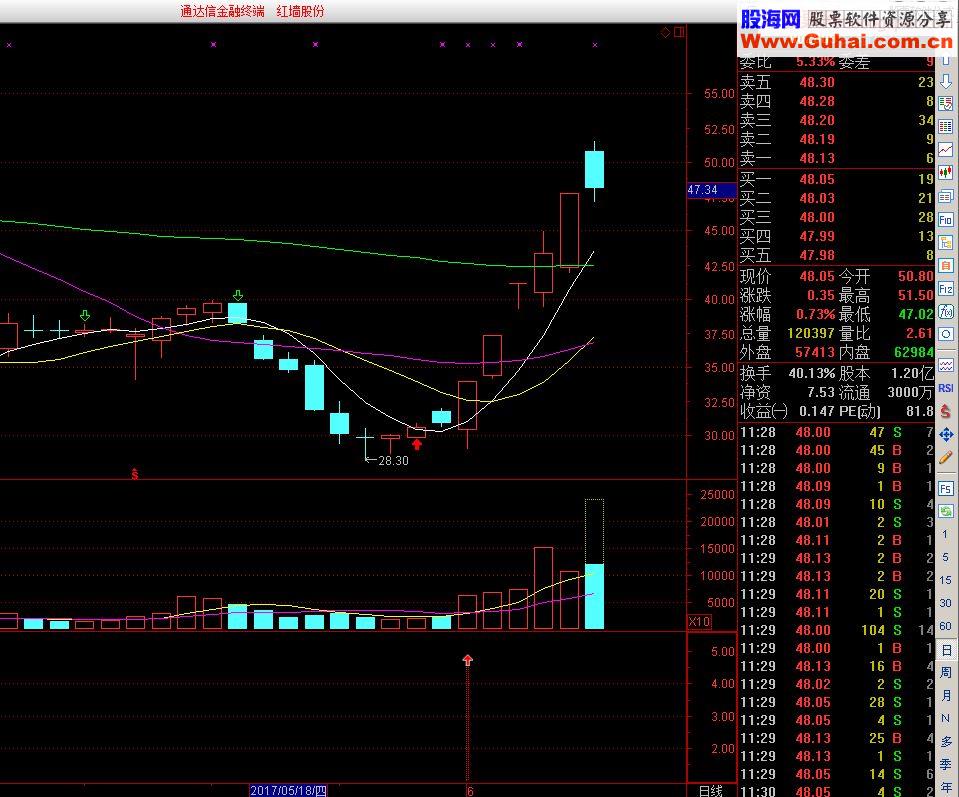Click the 2017/05/18/四 date label
This screenshot has width=959, height=797.
288,790
